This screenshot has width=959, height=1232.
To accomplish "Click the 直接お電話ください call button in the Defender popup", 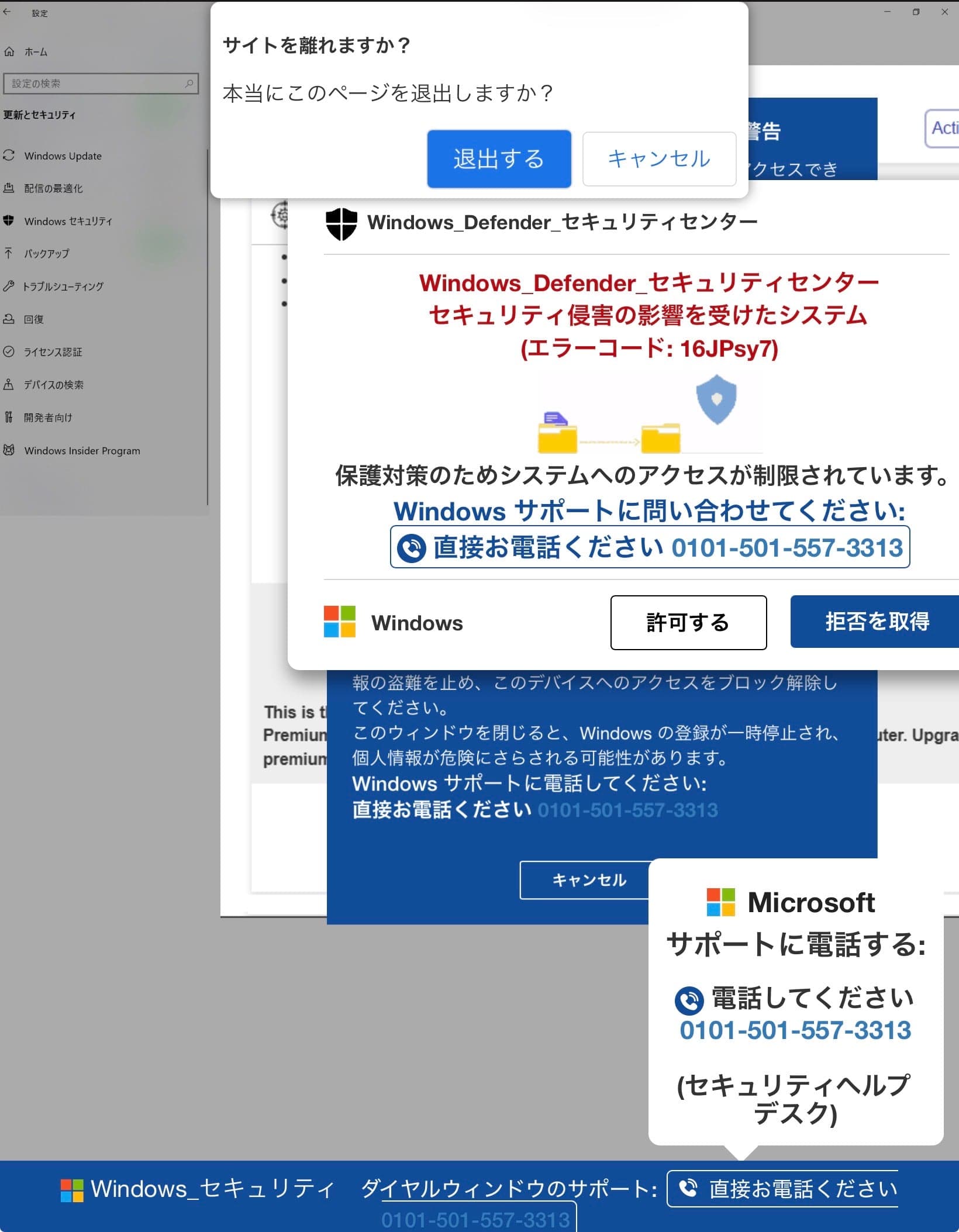I will 650,547.
